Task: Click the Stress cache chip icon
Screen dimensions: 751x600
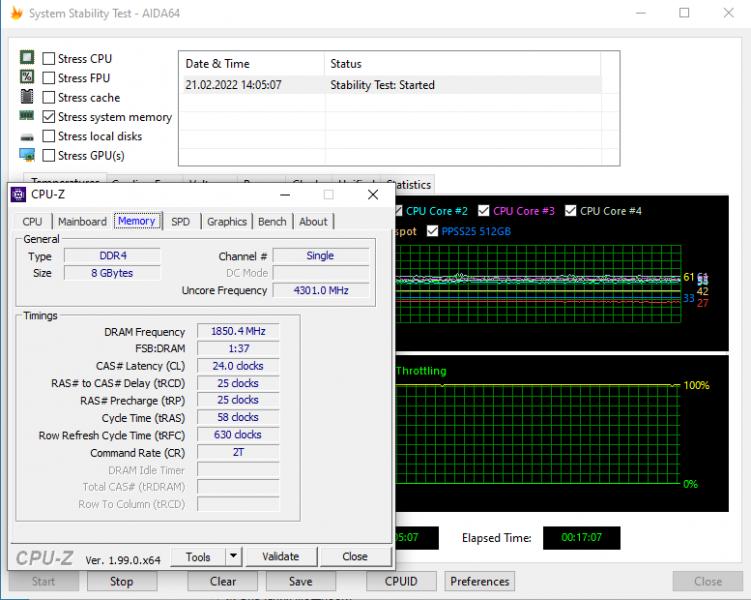Action: pyautogui.click(x=27, y=97)
